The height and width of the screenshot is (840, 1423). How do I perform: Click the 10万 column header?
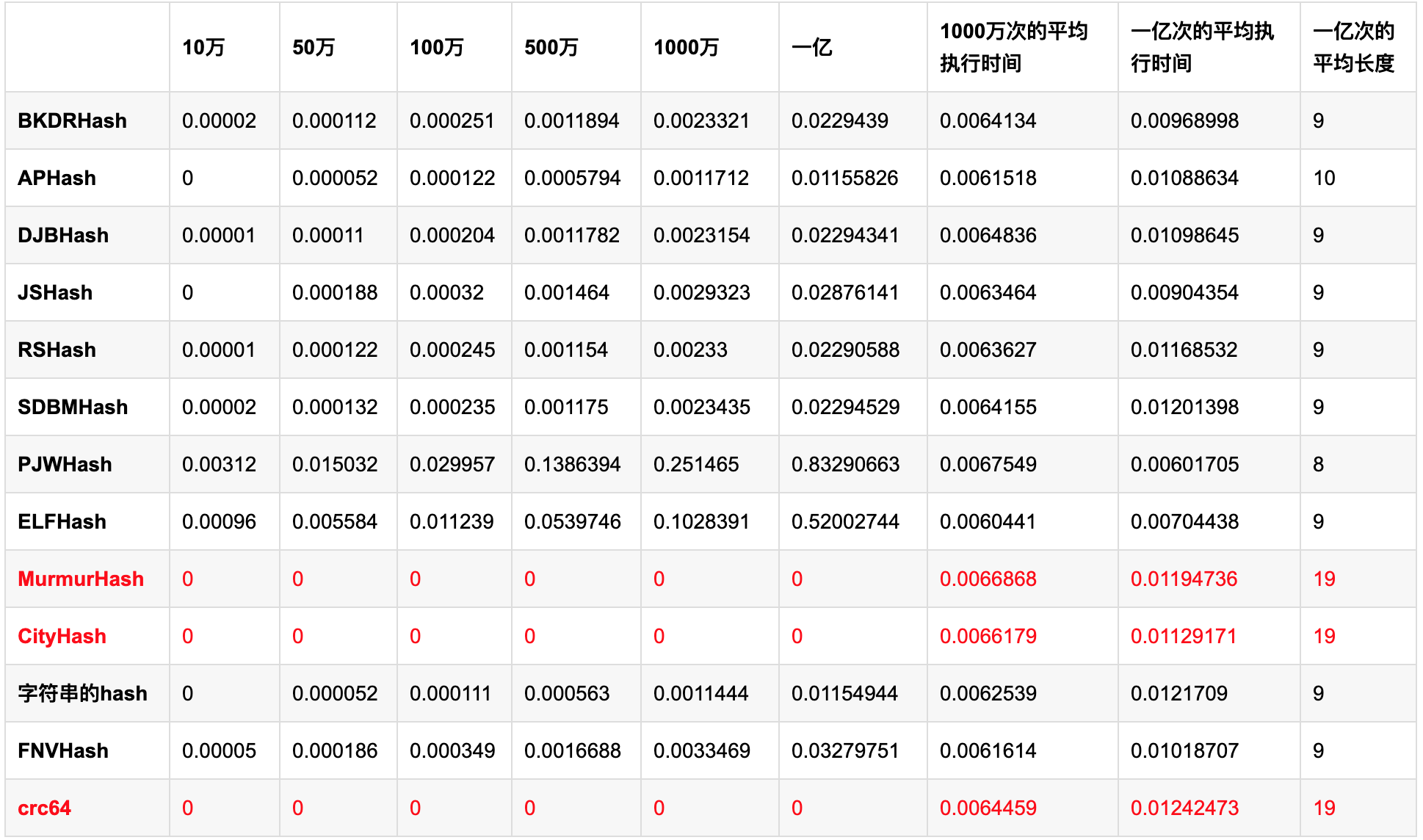coord(203,47)
